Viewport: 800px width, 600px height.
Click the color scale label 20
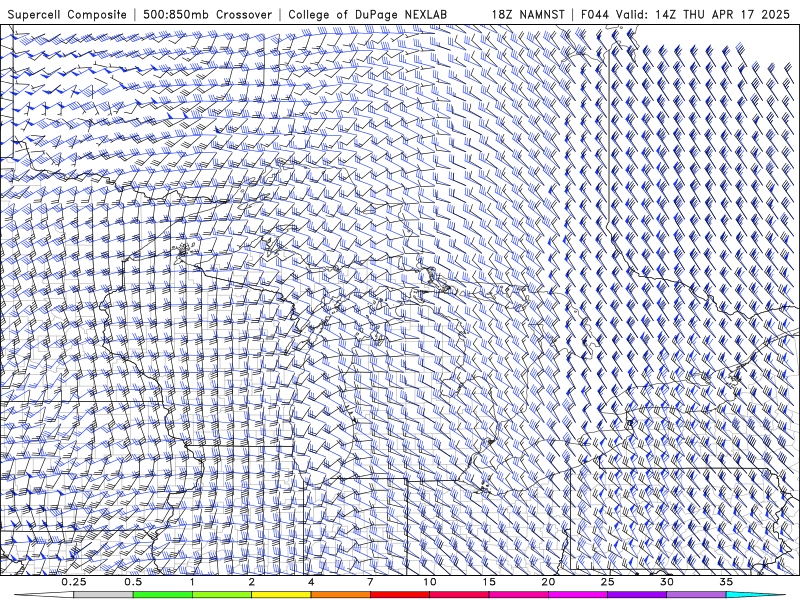[x=548, y=582]
